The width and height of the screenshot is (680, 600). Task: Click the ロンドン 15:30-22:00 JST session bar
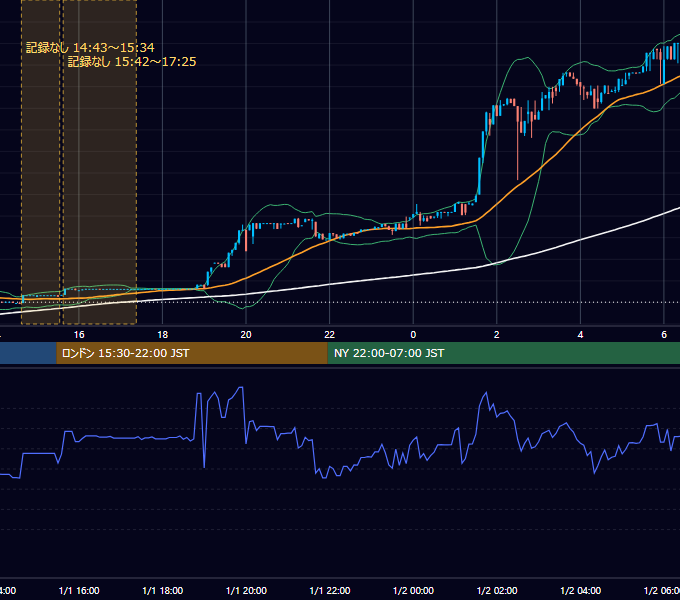point(192,353)
